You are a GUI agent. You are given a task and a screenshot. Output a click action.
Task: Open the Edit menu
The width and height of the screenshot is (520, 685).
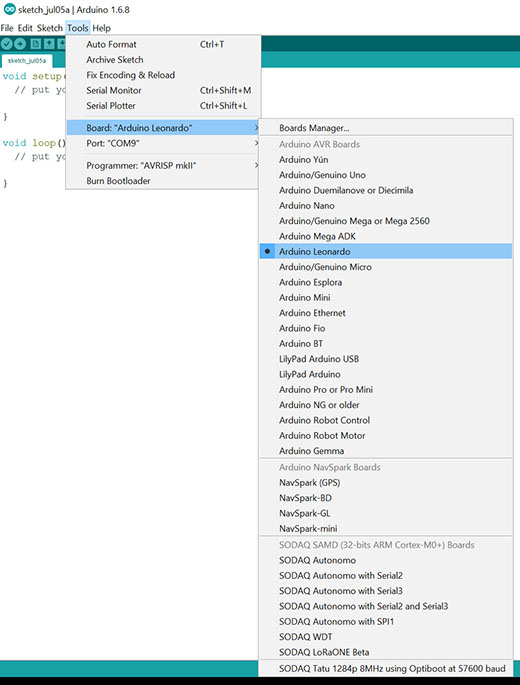point(25,28)
